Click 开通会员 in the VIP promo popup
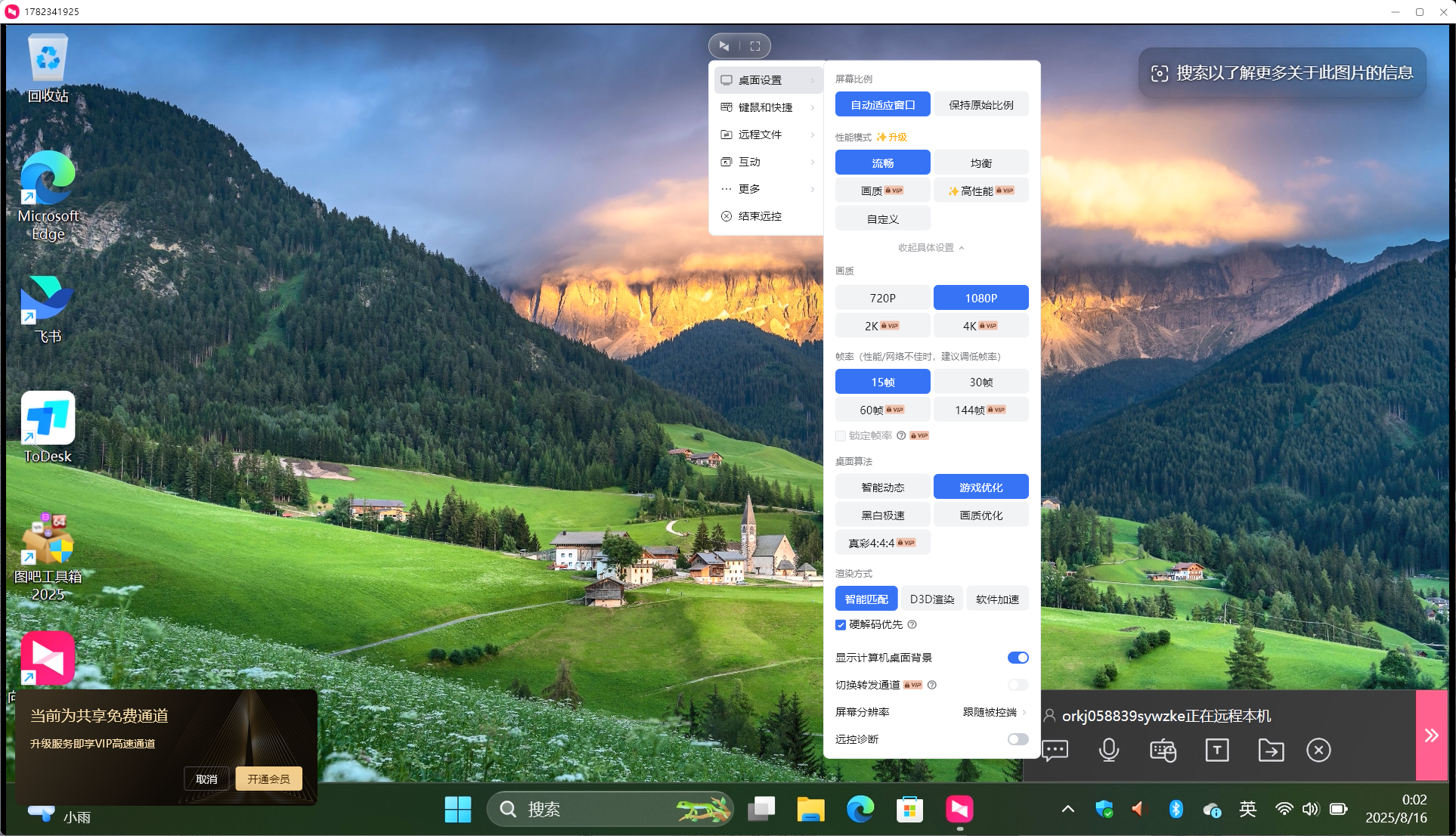Image resolution: width=1456 pixels, height=836 pixels. click(268, 779)
